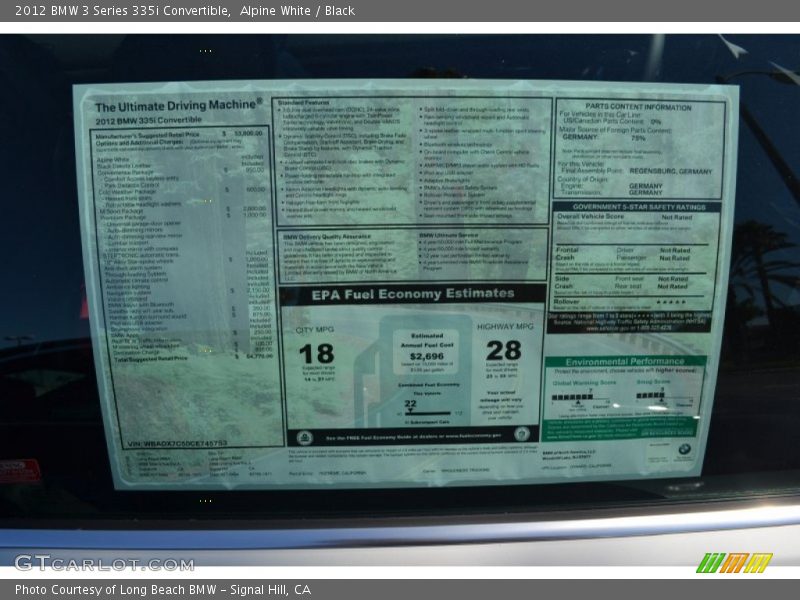Click the 'Frontal Crash' rating label
The height and width of the screenshot is (600, 800).
pos(567,254)
